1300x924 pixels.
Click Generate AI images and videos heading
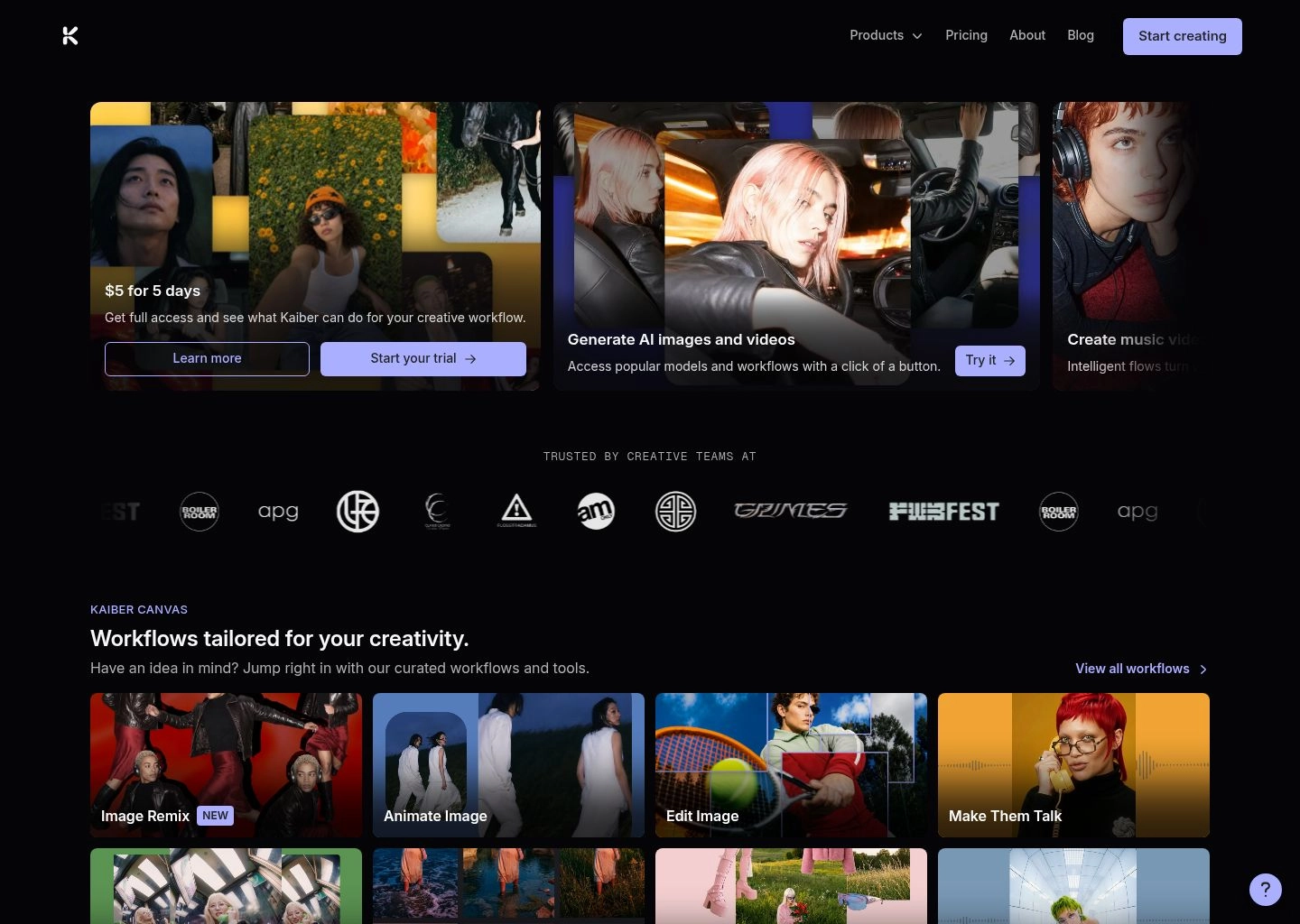[682, 339]
